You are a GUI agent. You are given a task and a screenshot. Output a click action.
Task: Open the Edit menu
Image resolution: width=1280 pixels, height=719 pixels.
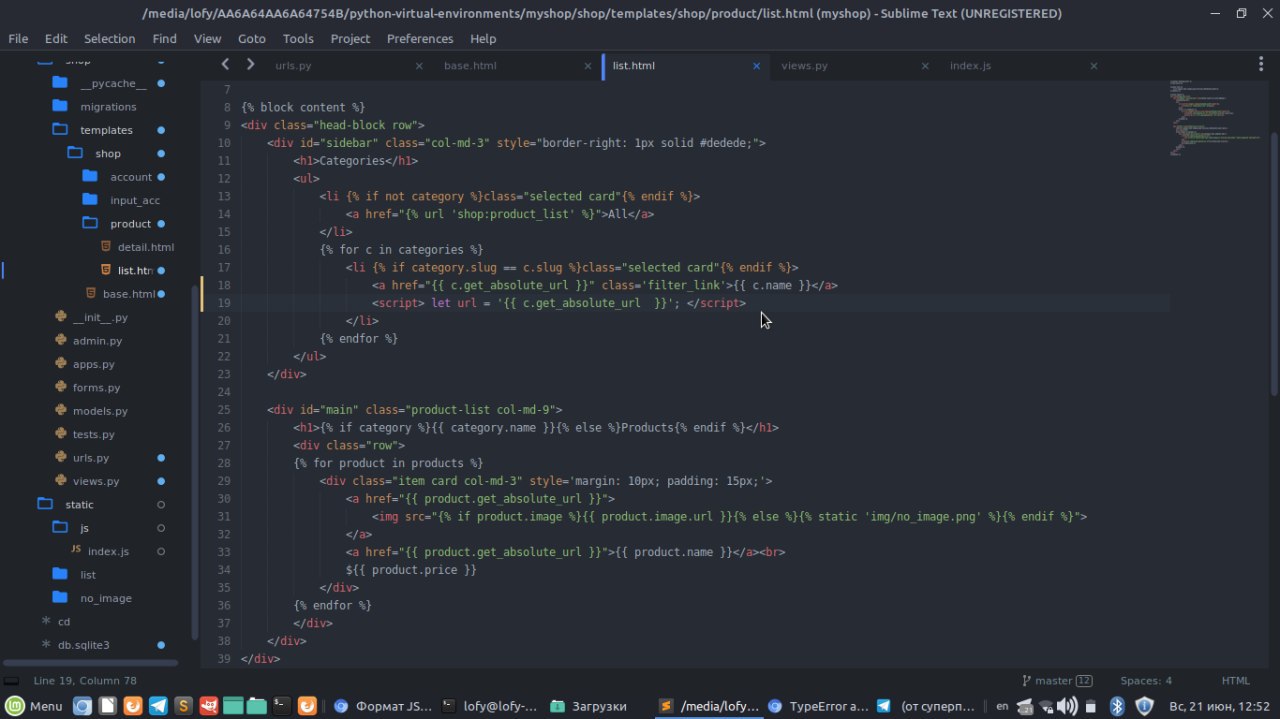(56, 38)
